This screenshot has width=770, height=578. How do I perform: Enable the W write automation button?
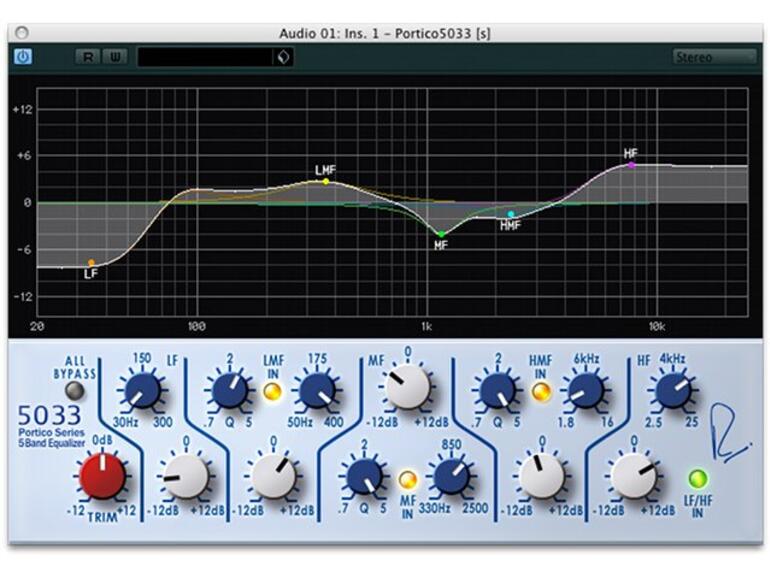[x=115, y=57]
